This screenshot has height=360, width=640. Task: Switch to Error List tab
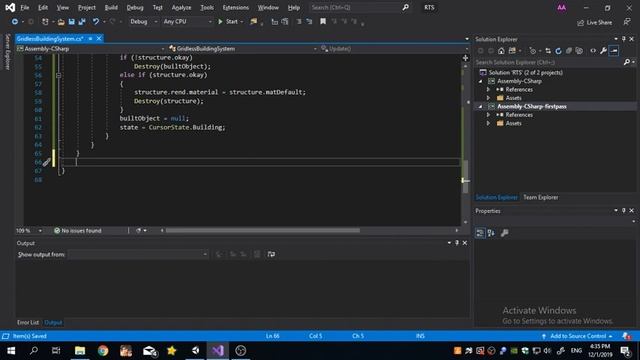point(28,322)
